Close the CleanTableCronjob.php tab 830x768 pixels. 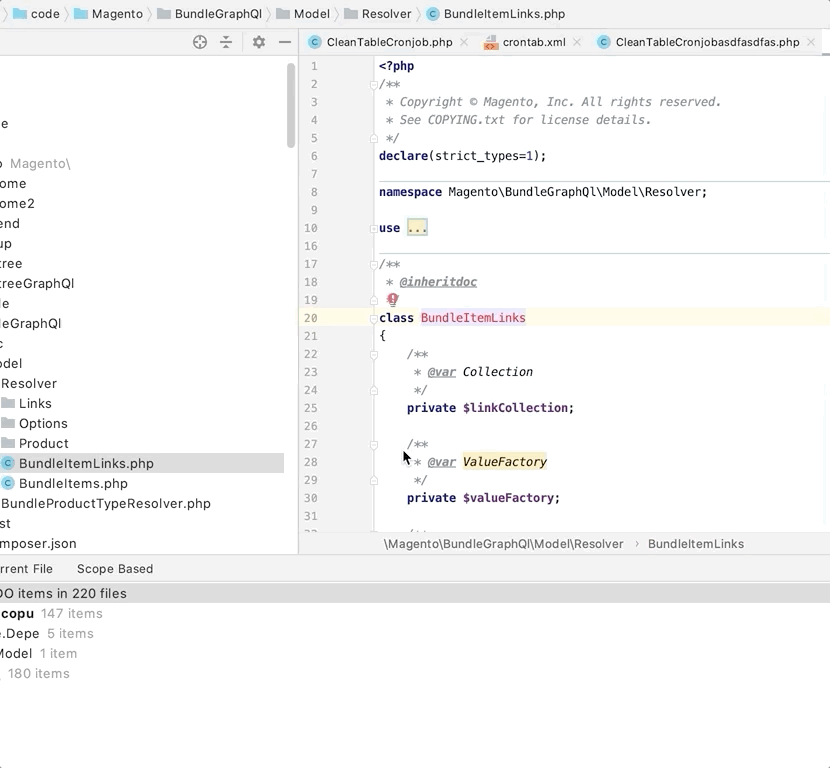(x=464, y=42)
